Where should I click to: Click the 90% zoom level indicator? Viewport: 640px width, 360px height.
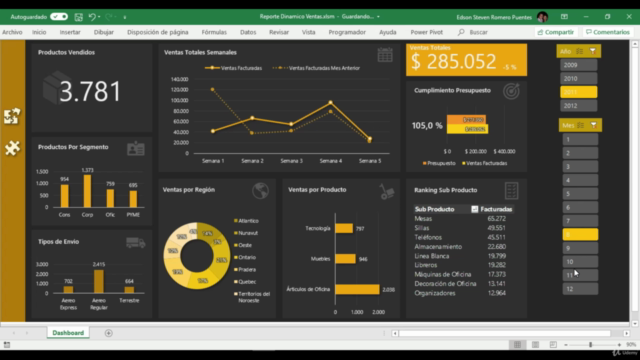click(x=631, y=345)
